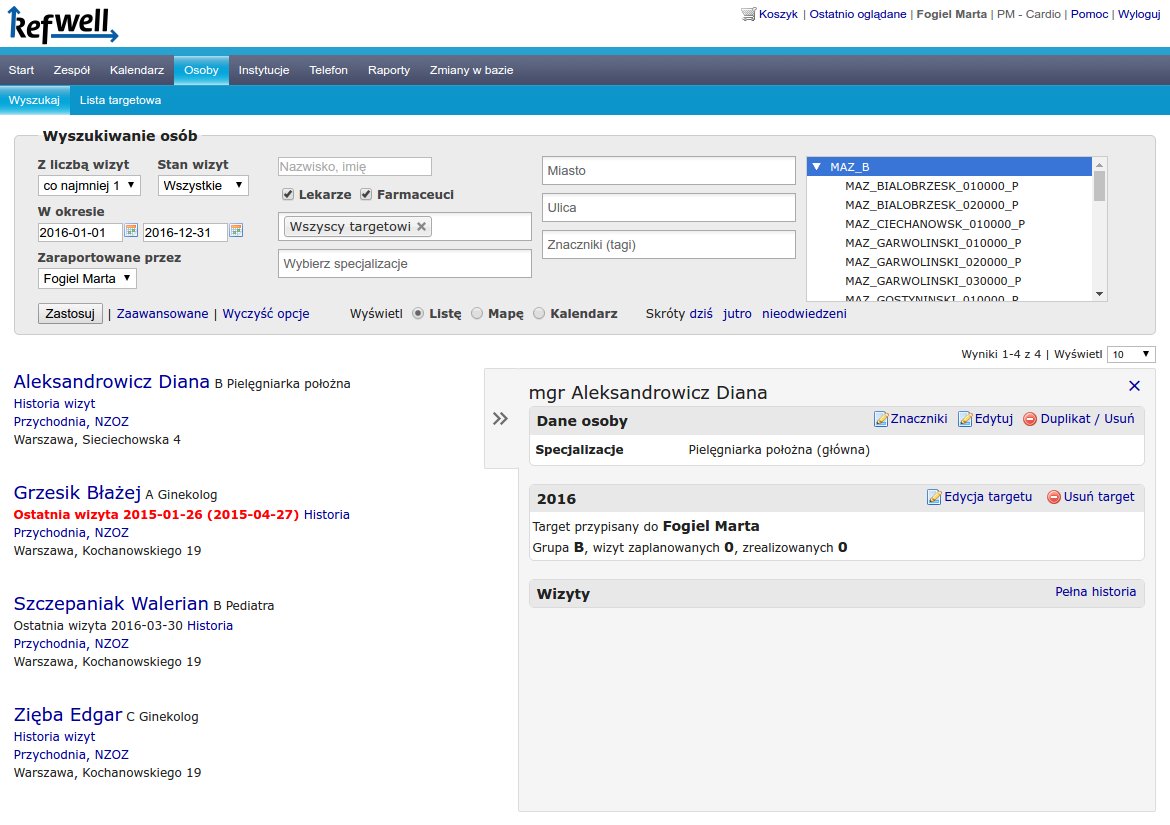Open start date calendar picker icon
This screenshot has height=825, width=1170.
pyautogui.click(x=131, y=230)
